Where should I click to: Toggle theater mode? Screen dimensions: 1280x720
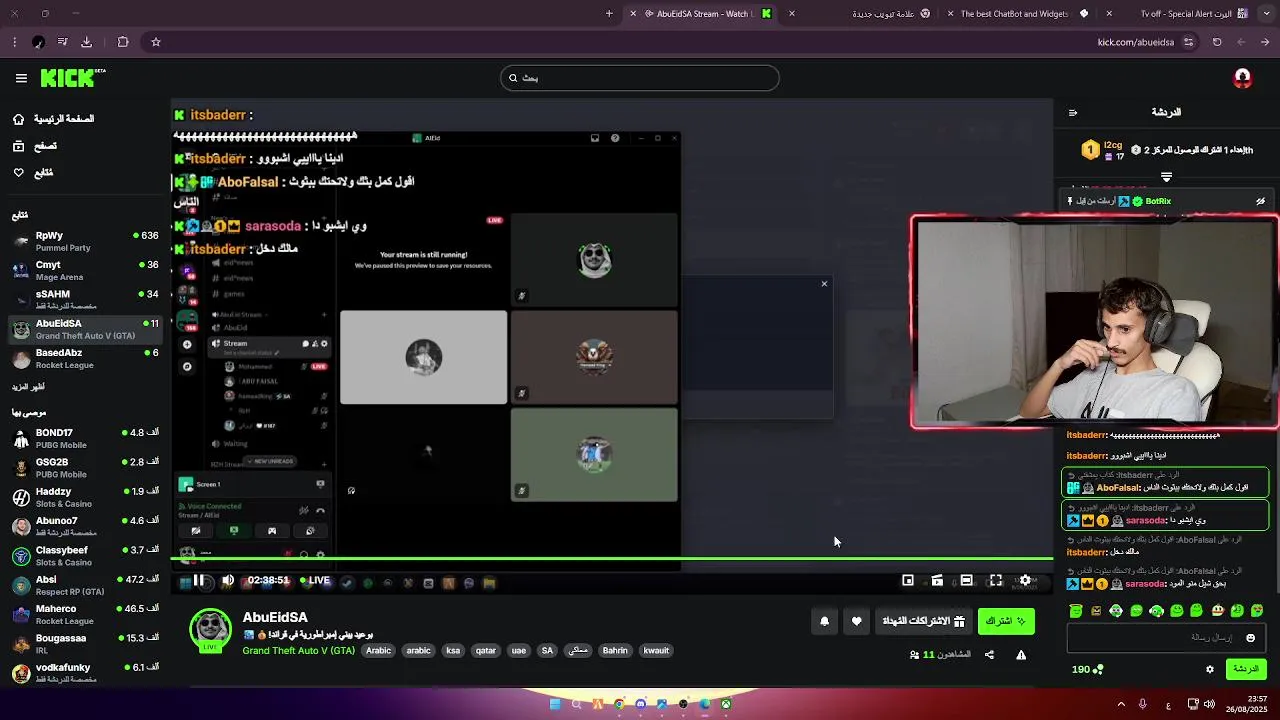point(966,580)
